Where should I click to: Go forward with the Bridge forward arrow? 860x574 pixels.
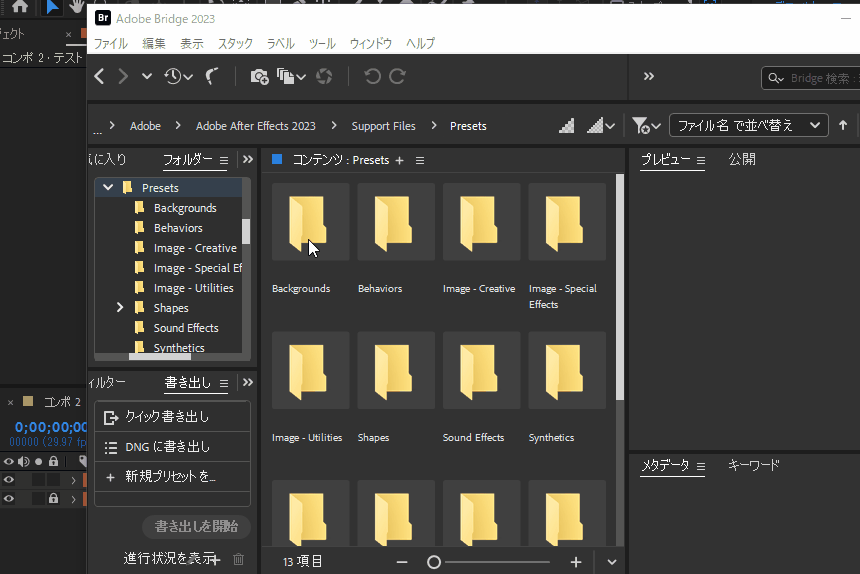pos(123,76)
